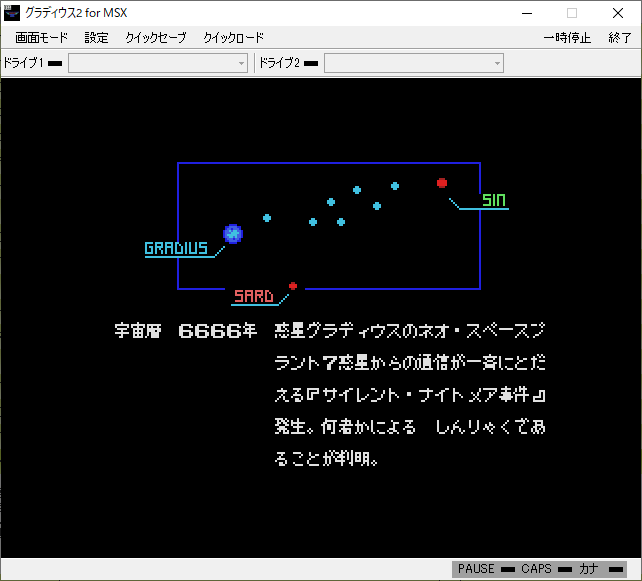Click the ドライブ1 activity indicator
This screenshot has height=581, width=642.
tap(55, 63)
